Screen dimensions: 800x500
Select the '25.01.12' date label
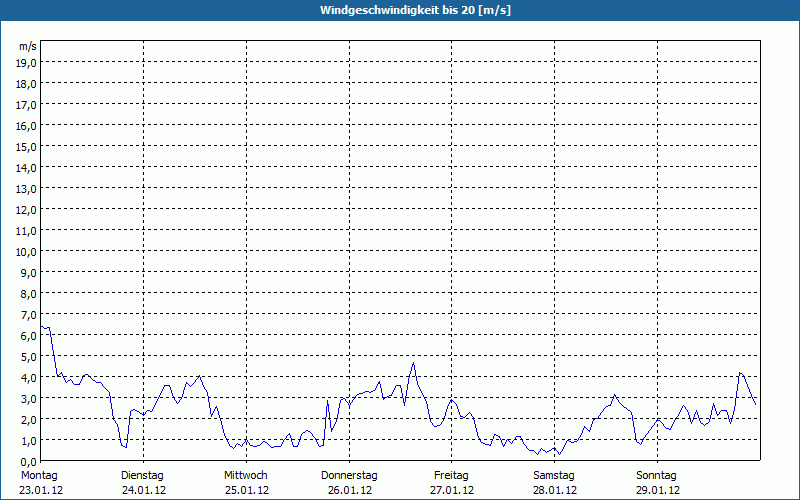[x=247, y=490]
